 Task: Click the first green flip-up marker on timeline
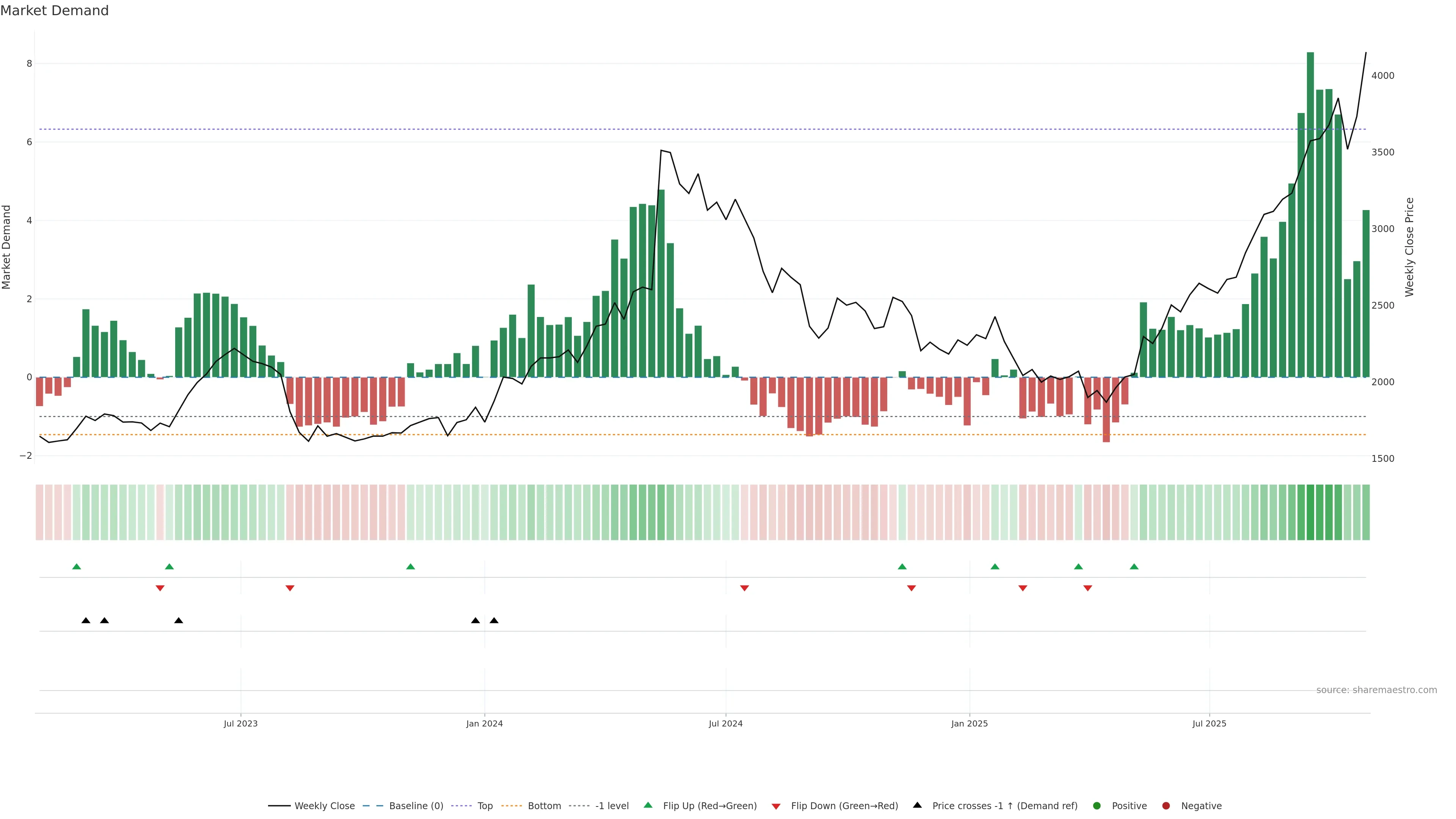click(77, 566)
